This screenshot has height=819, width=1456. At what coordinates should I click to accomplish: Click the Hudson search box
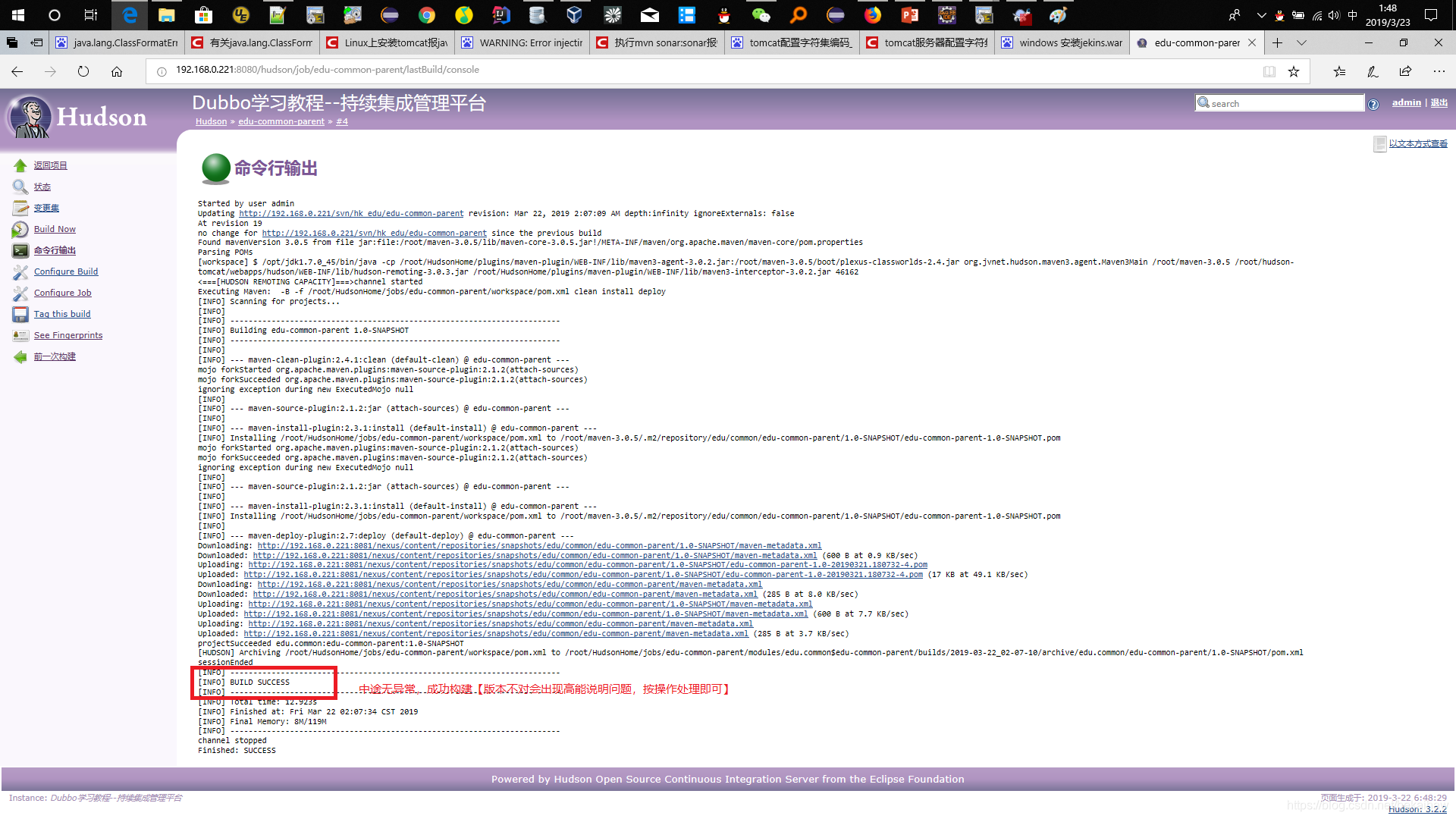pos(1280,103)
